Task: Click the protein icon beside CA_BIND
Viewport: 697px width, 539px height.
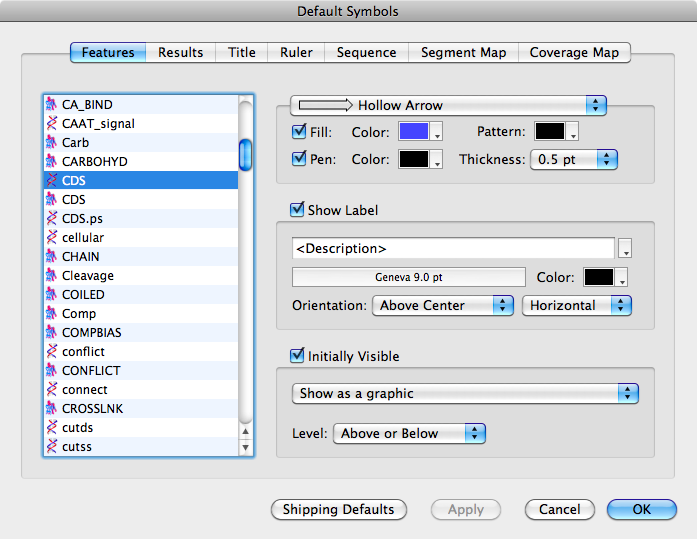Action: point(52,104)
